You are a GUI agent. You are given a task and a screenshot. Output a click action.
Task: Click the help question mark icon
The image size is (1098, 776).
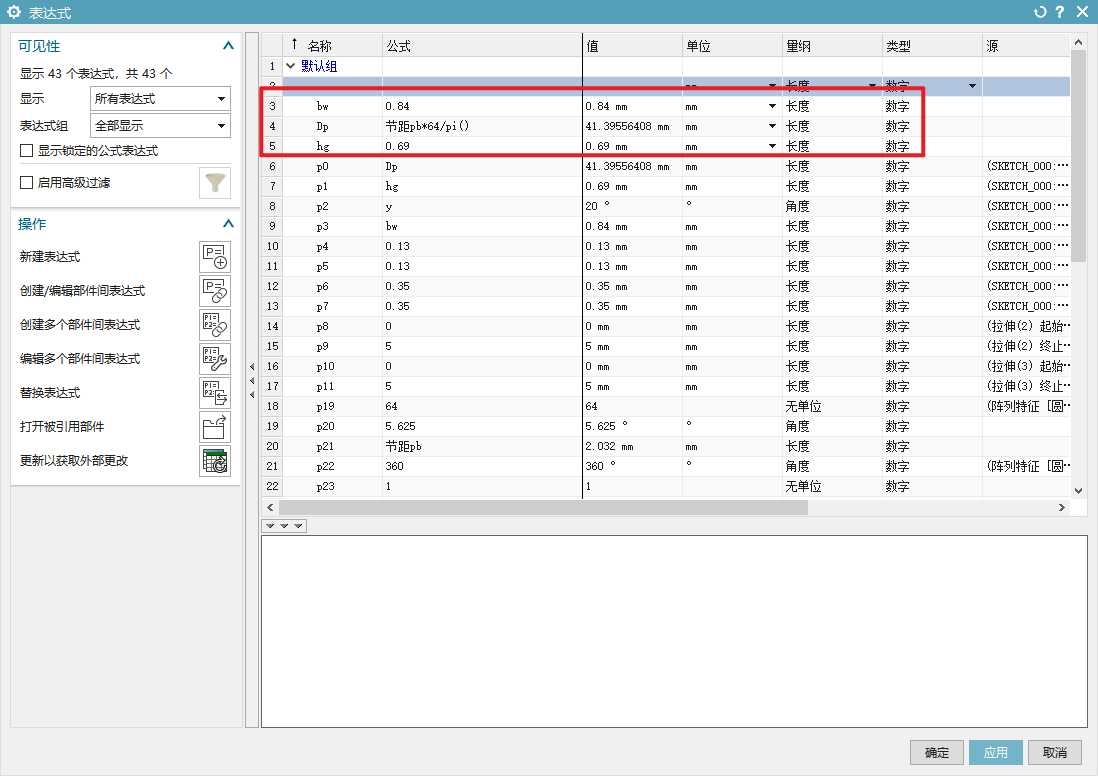1060,12
